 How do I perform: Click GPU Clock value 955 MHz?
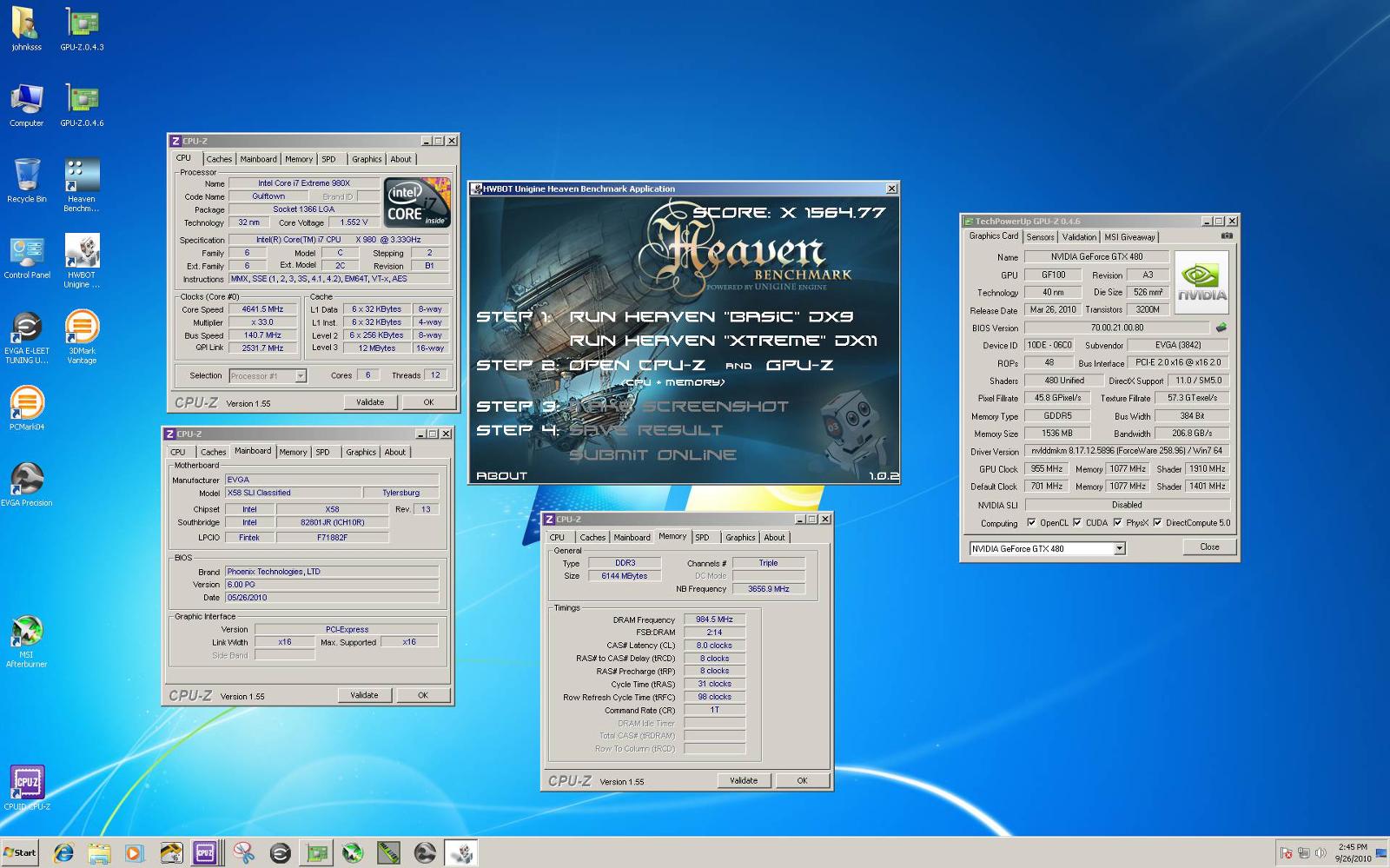click(1046, 469)
